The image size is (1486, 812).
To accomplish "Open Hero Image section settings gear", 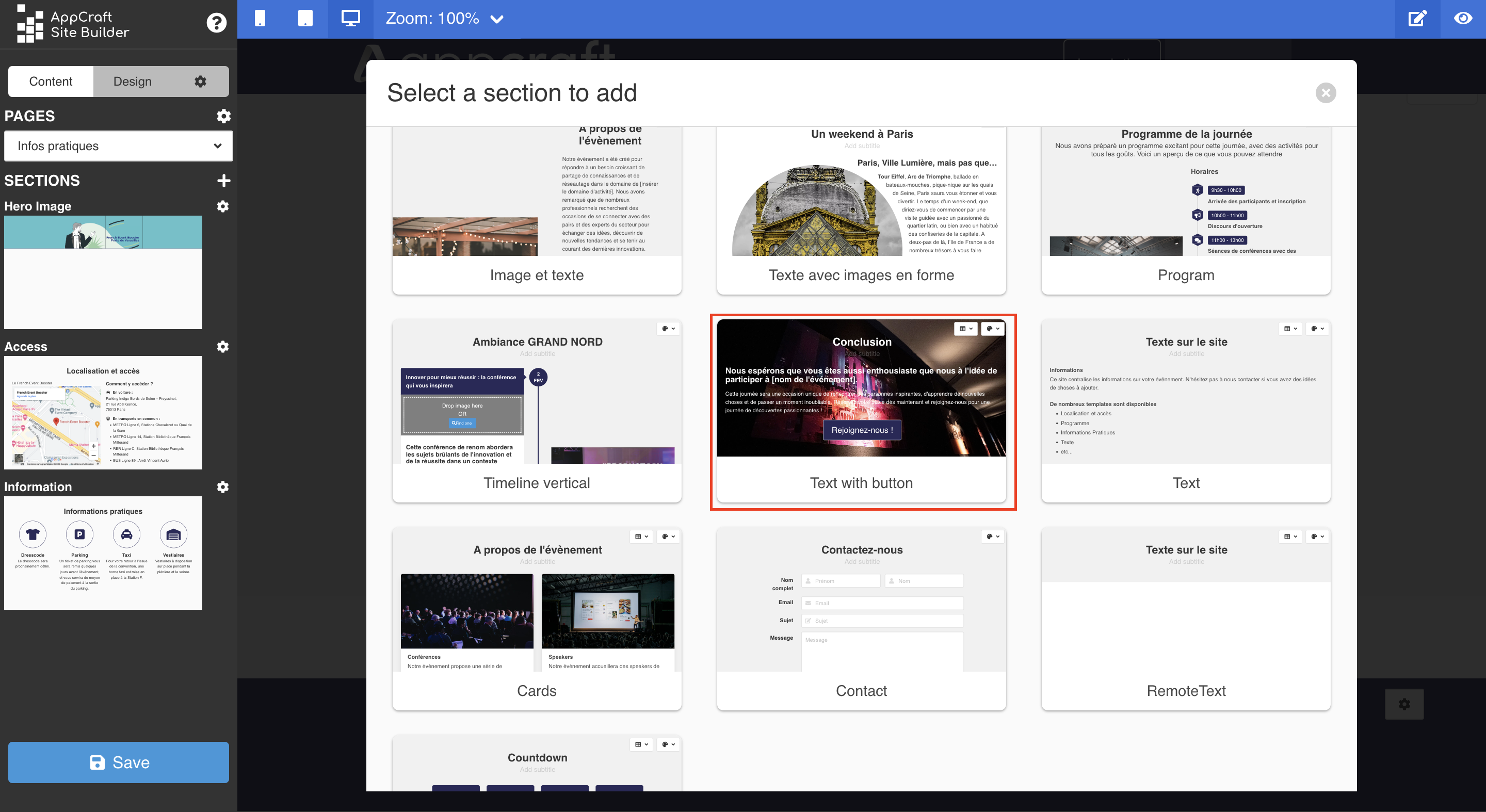I will [x=223, y=206].
